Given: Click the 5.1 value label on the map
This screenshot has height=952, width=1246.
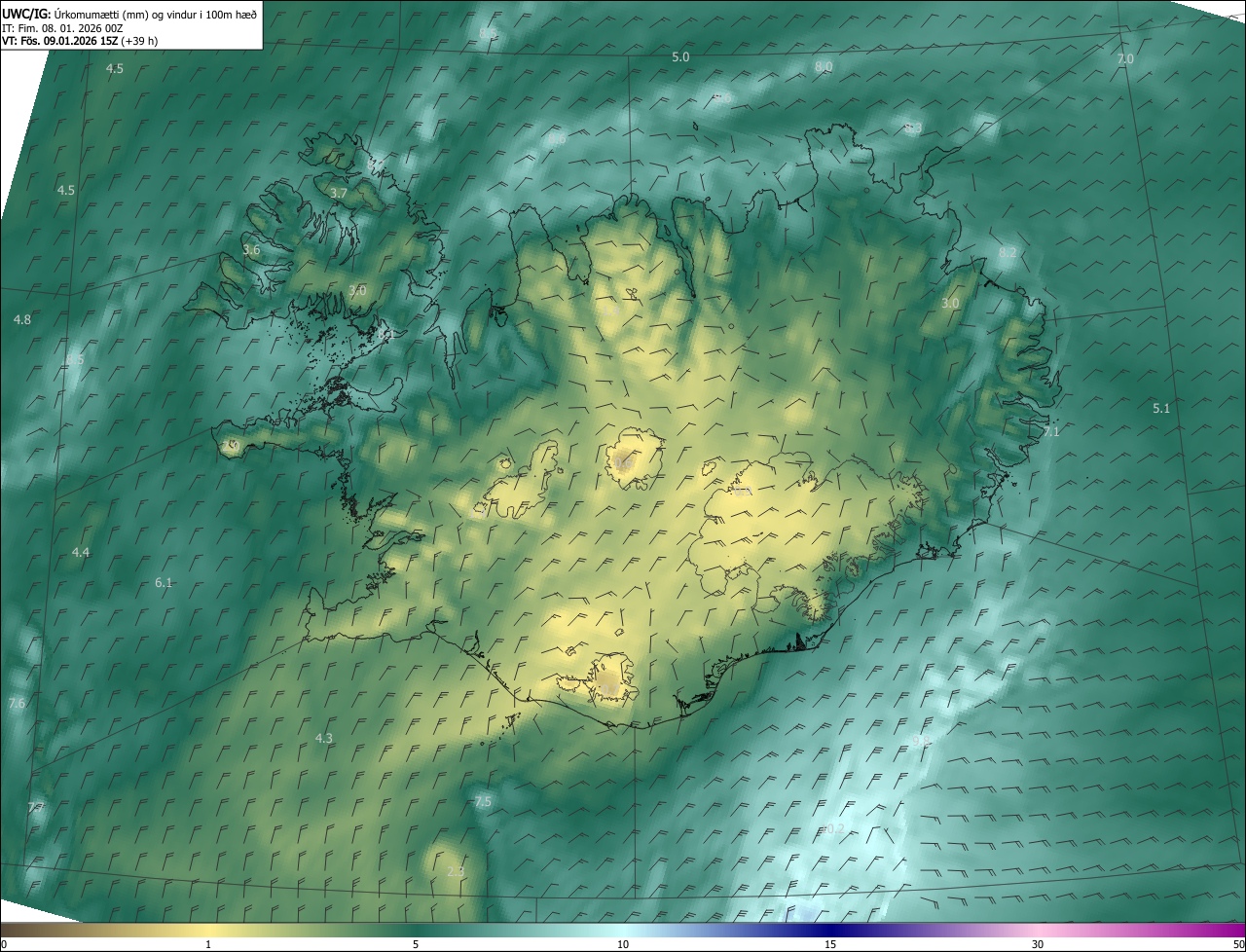Looking at the screenshot, I should [1161, 409].
